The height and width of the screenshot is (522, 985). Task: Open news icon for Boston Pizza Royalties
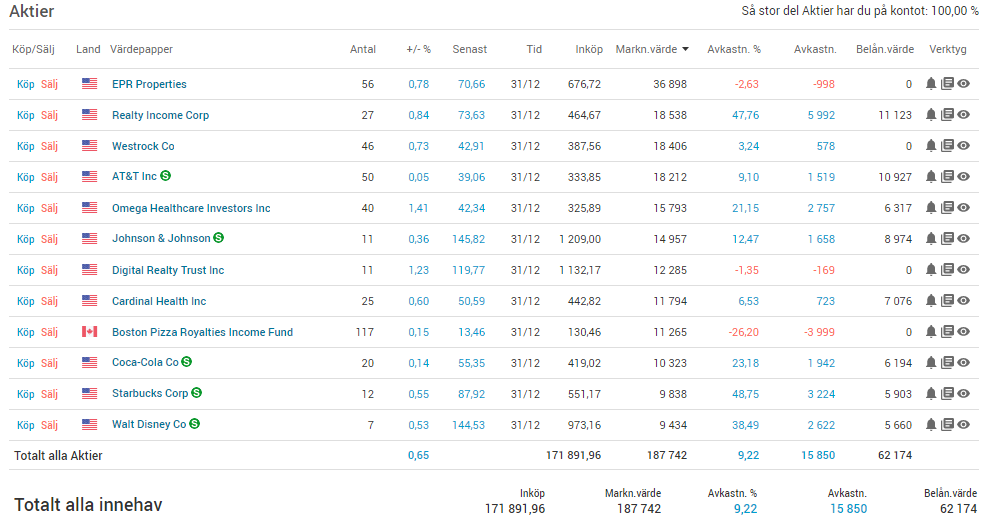[947, 332]
